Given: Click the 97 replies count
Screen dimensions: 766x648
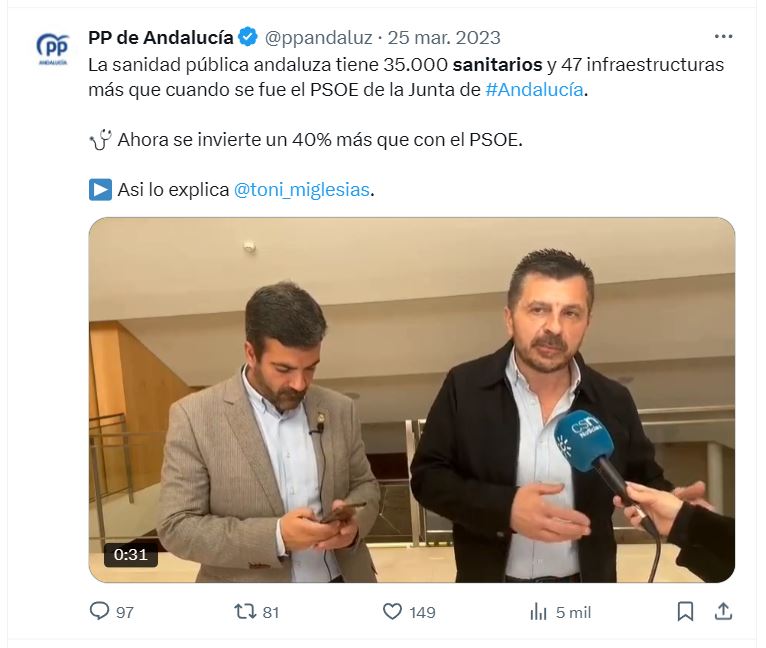Looking at the screenshot, I should (x=125, y=612).
